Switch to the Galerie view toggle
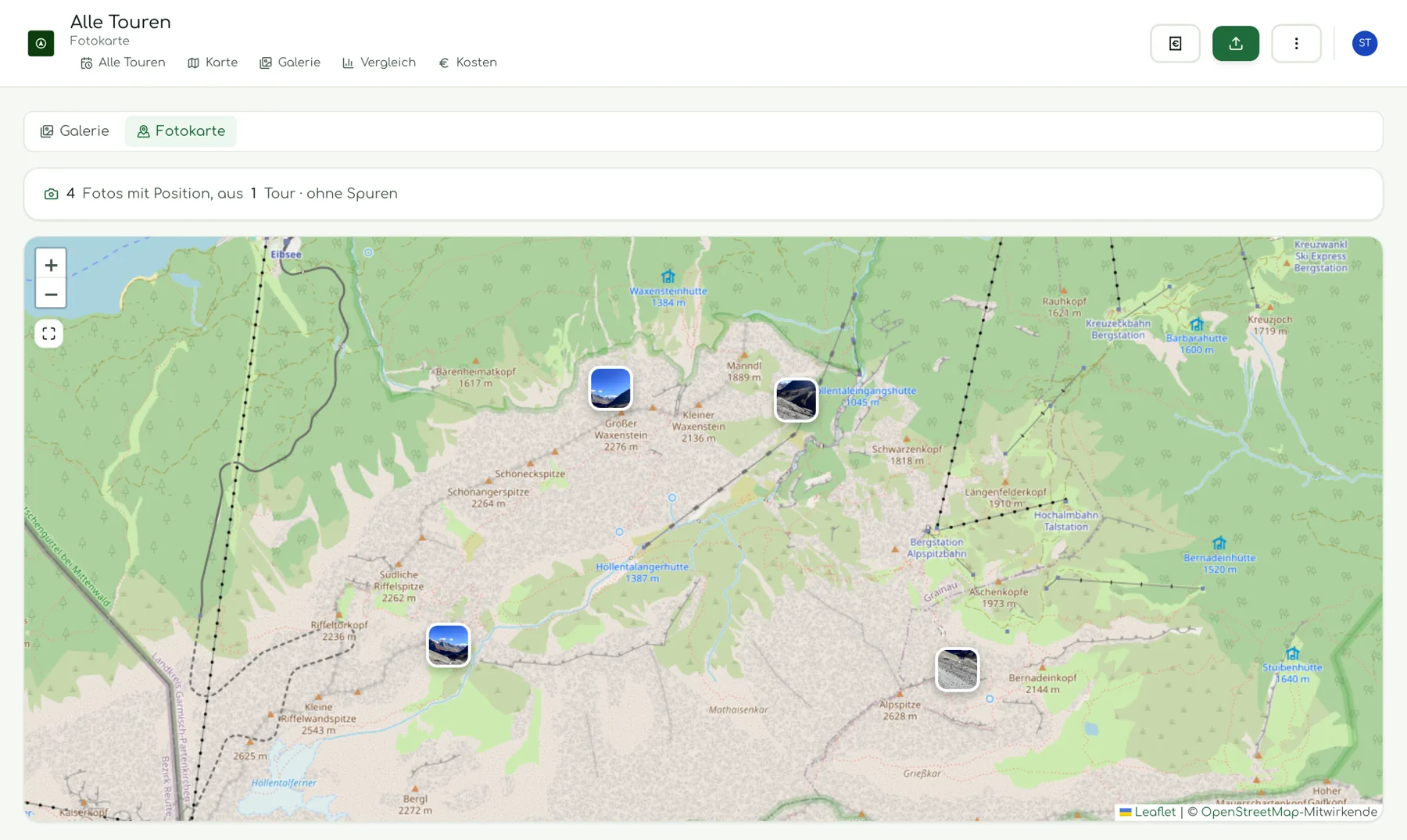This screenshot has width=1407, height=840. click(x=75, y=131)
